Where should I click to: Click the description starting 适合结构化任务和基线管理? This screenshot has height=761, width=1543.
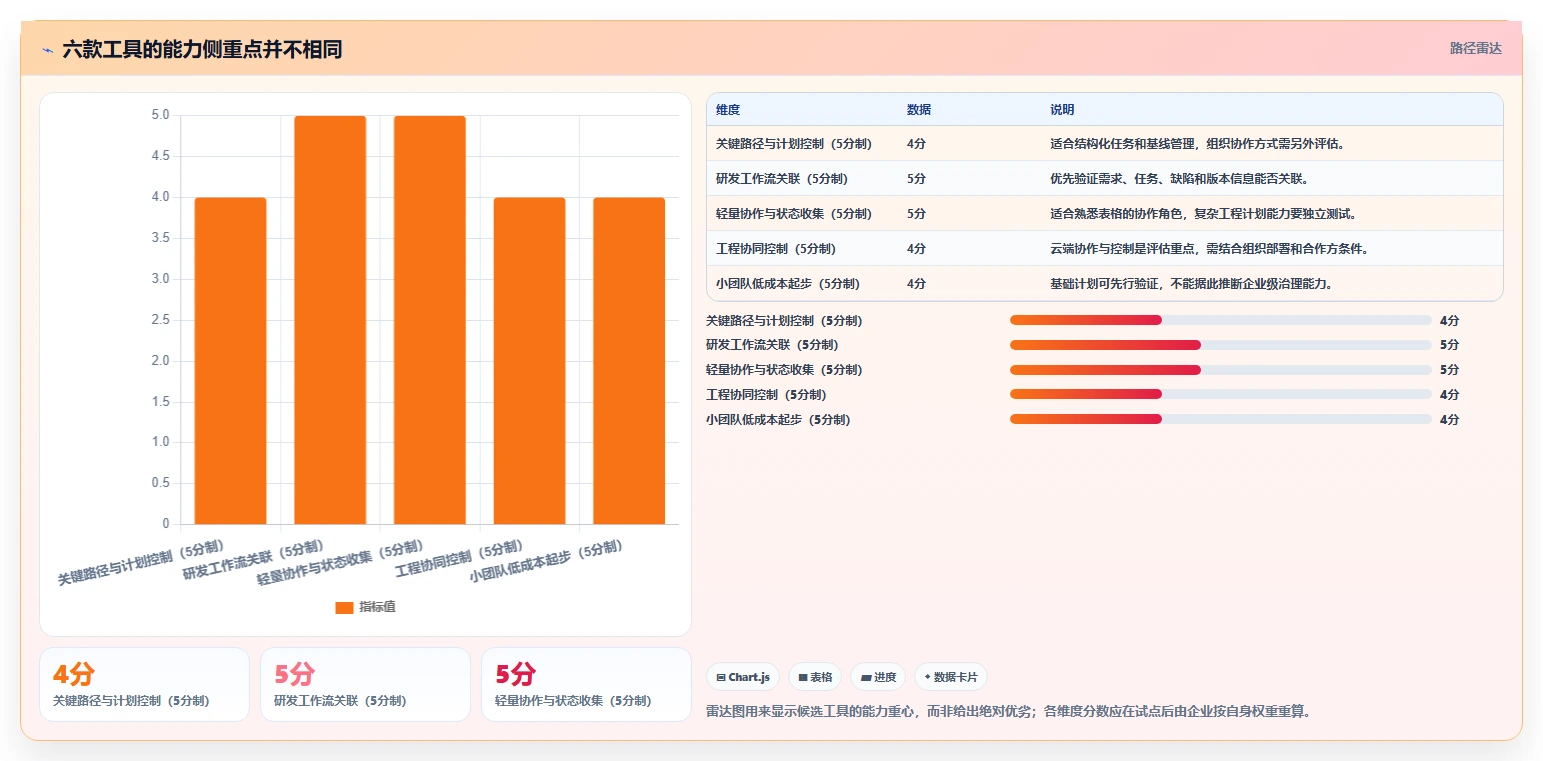tap(1197, 144)
